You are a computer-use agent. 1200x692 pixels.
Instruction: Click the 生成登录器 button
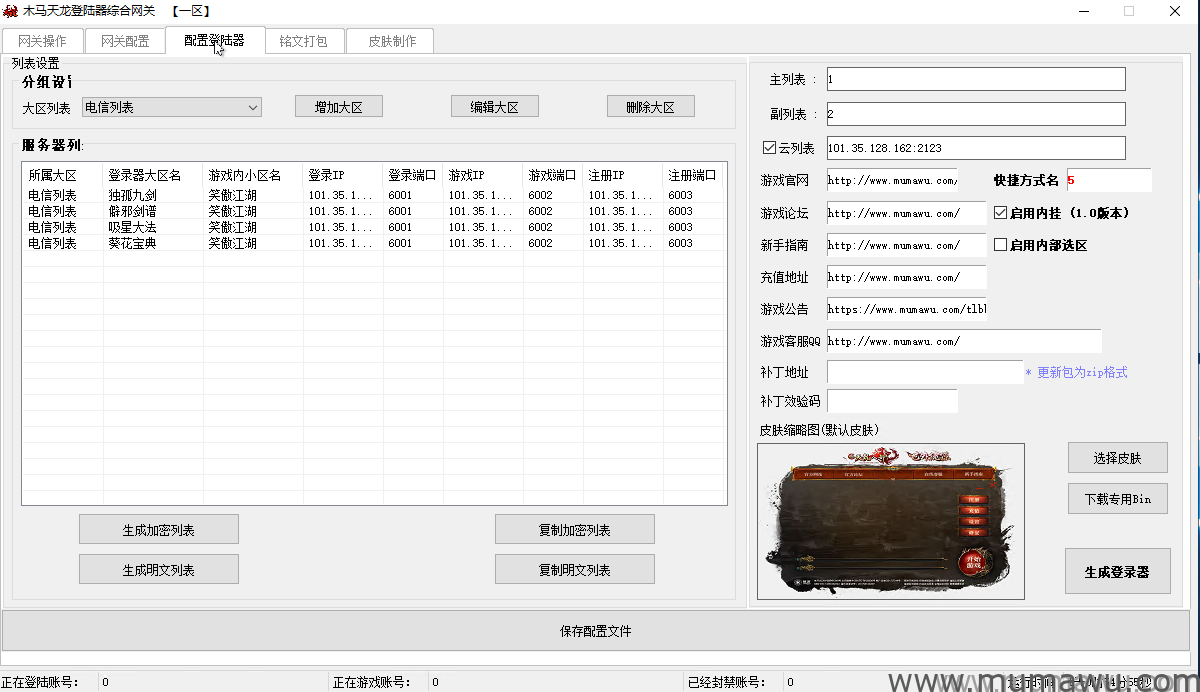click(1117, 572)
